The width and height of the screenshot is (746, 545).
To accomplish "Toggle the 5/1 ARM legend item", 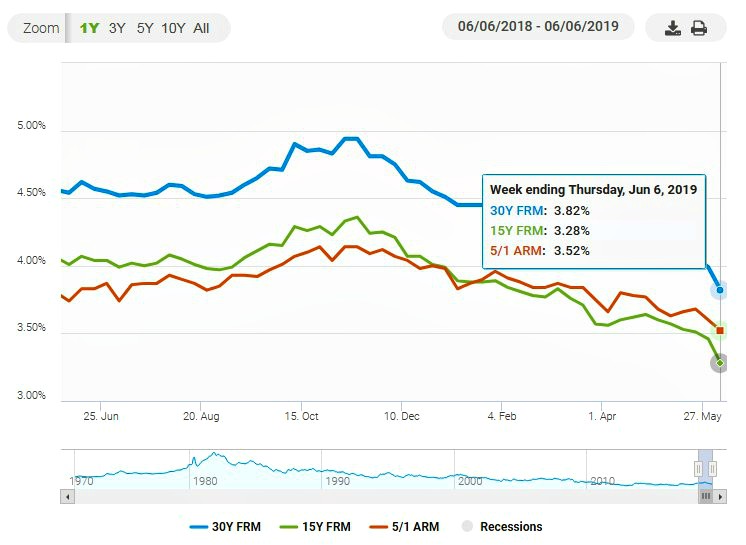I will click(x=404, y=527).
